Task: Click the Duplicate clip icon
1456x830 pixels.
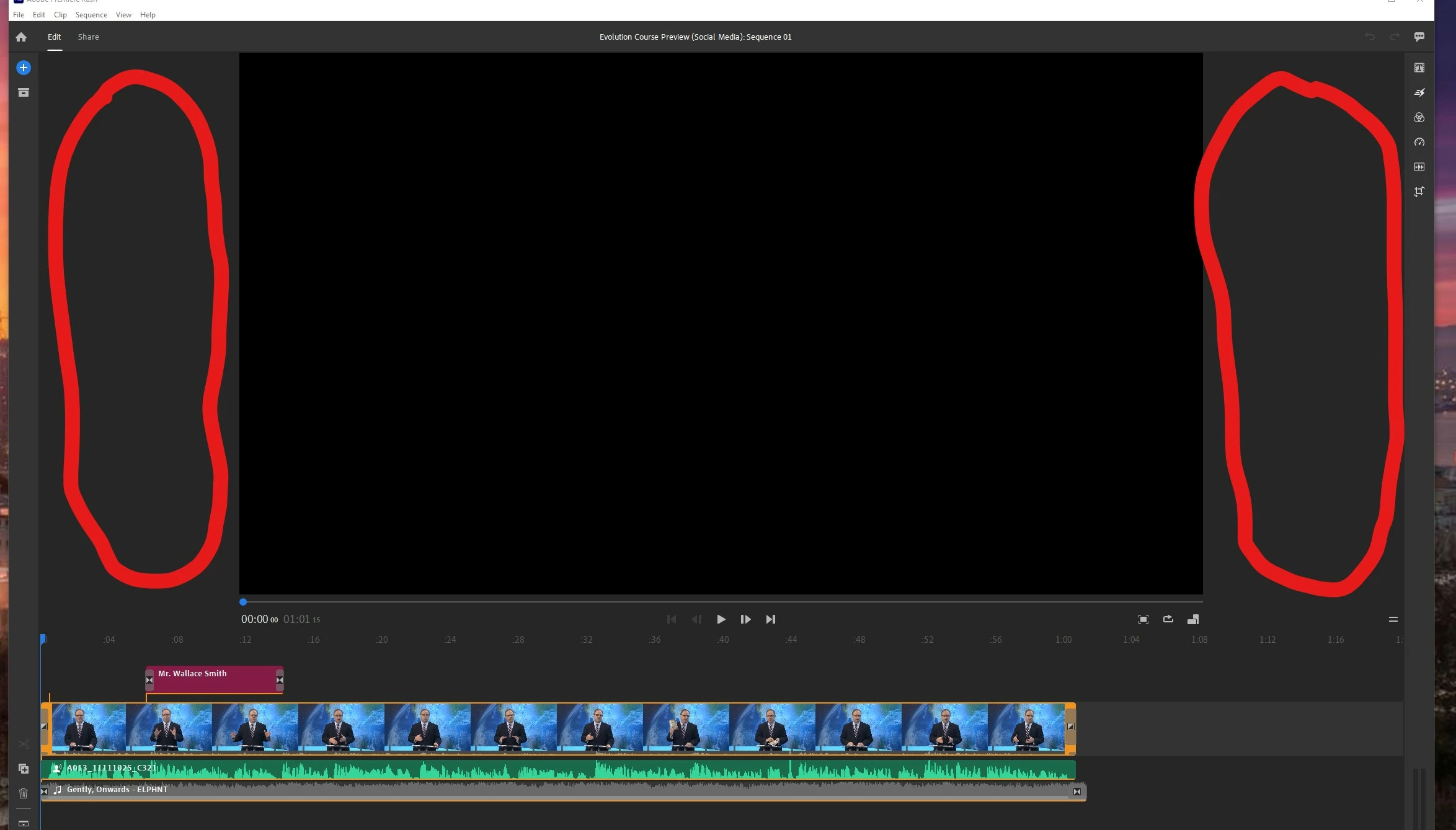Action: click(23, 769)
